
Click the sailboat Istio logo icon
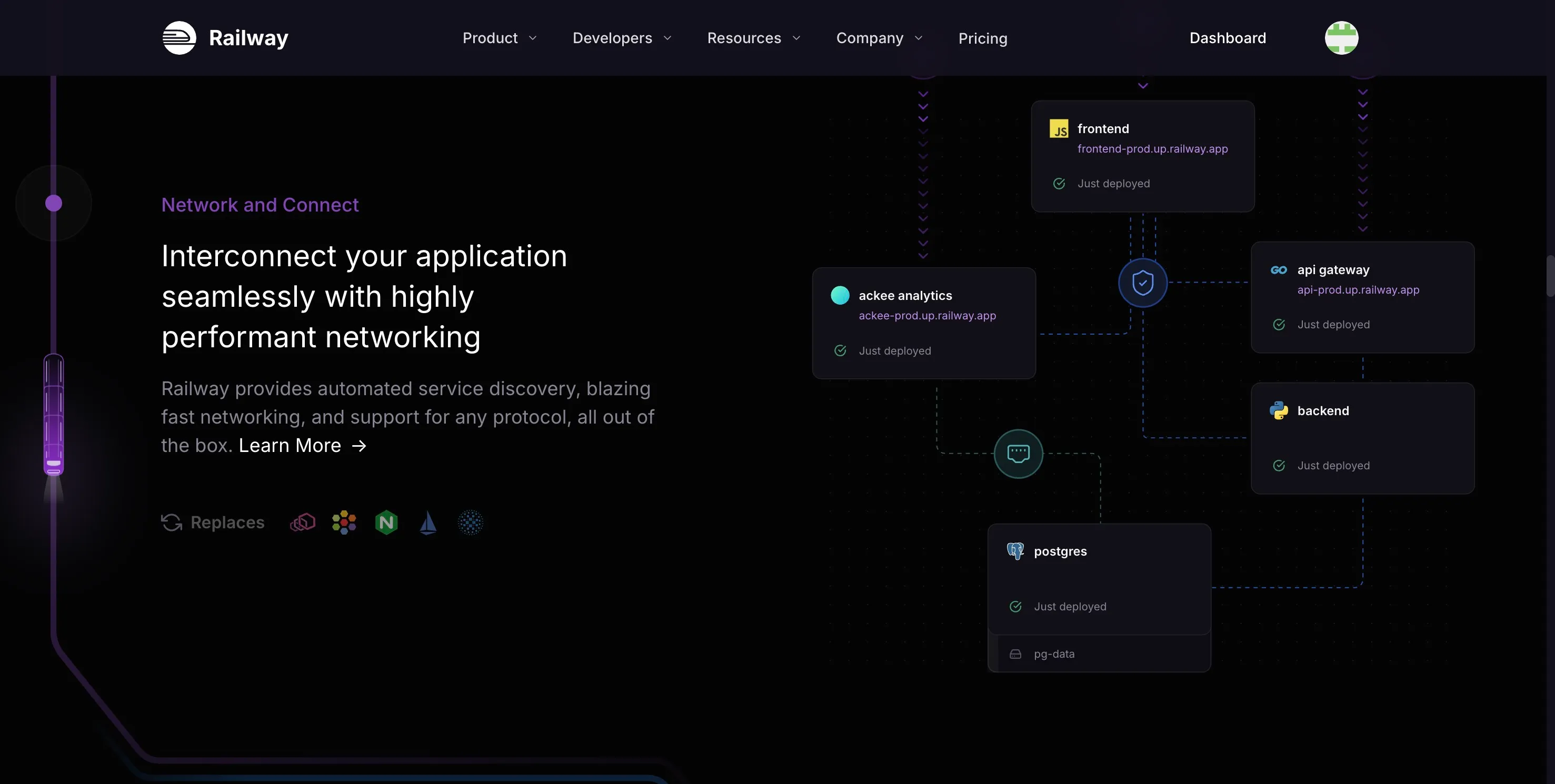tap(428, 522)
